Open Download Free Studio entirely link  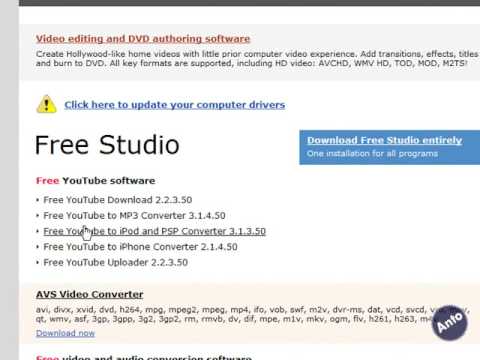click(384, 140)
